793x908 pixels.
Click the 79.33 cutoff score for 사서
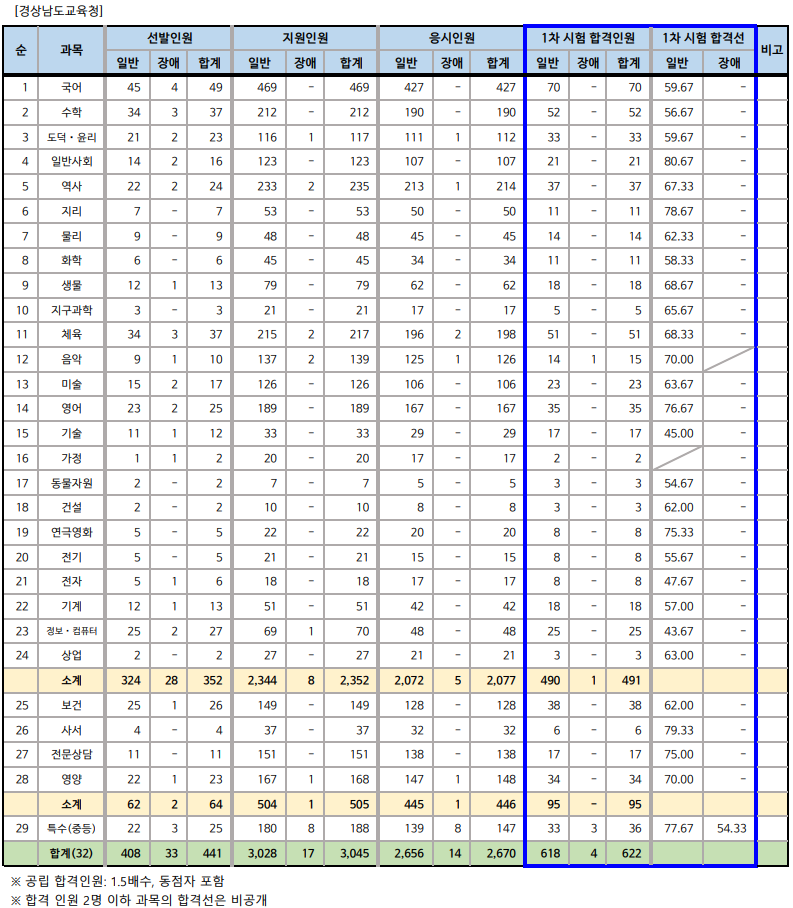pos(678,731)
